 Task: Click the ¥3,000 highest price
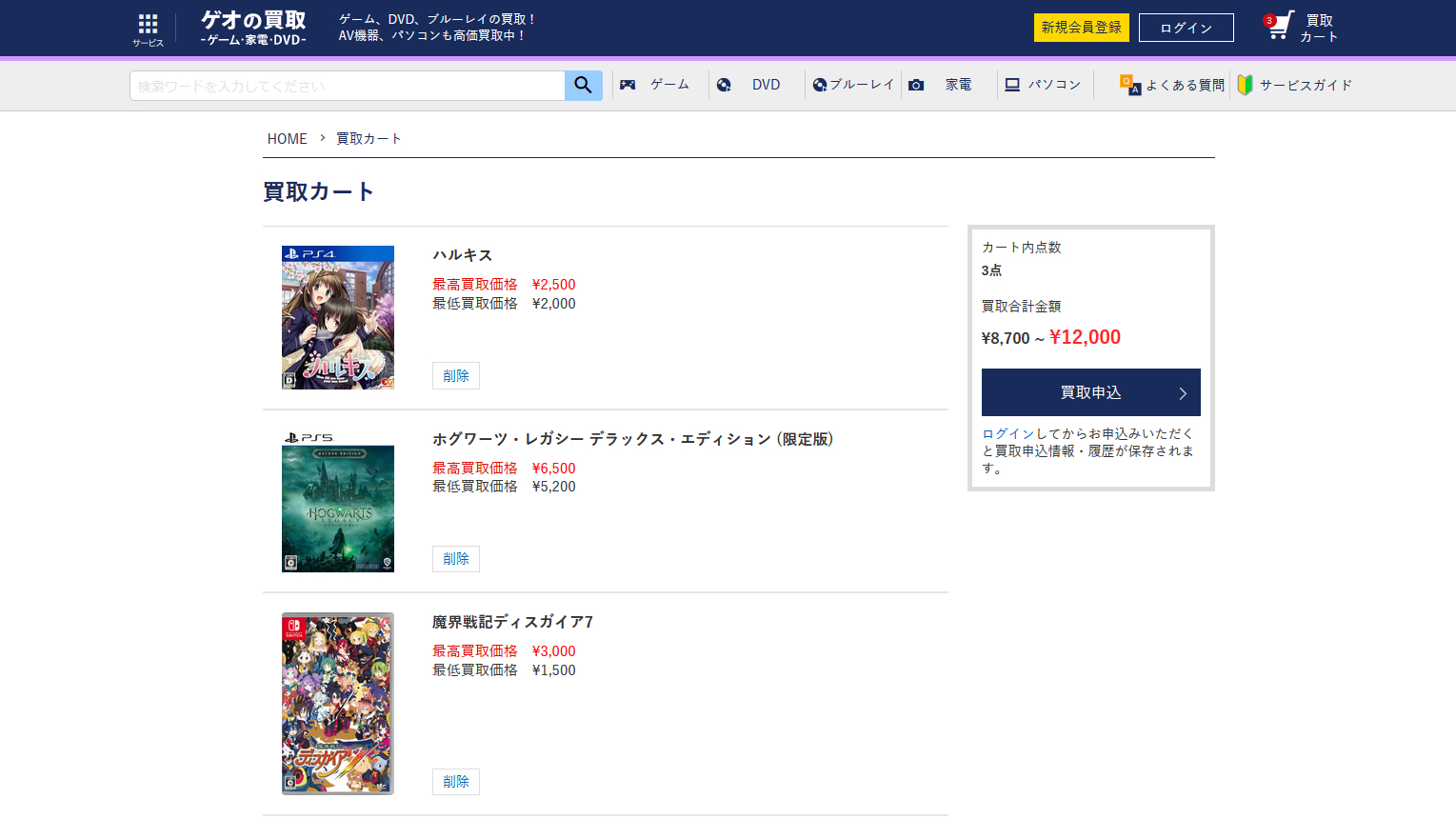click(554, 651)
